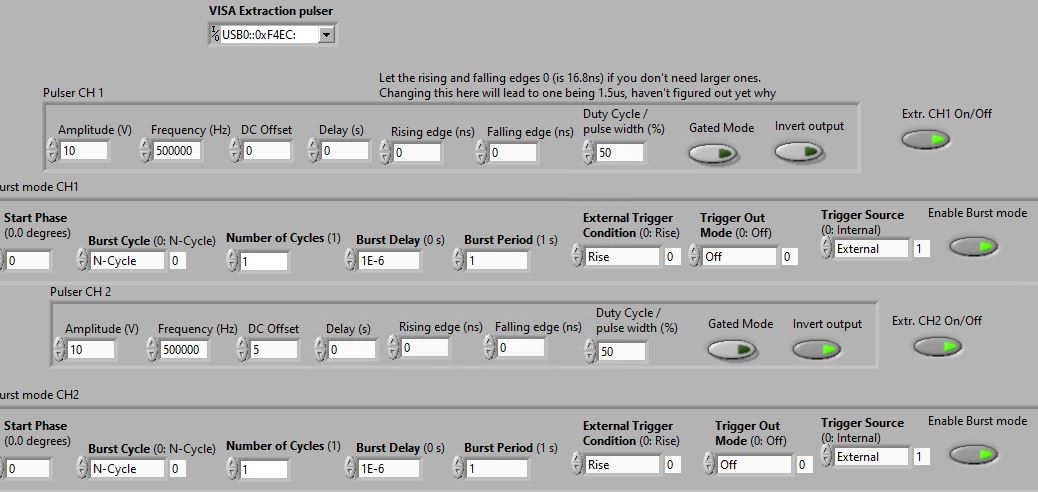This screenshot has height=492, width=1038.
Task: Click the CH 2 Delay (s) field
Action: (352, 349)
